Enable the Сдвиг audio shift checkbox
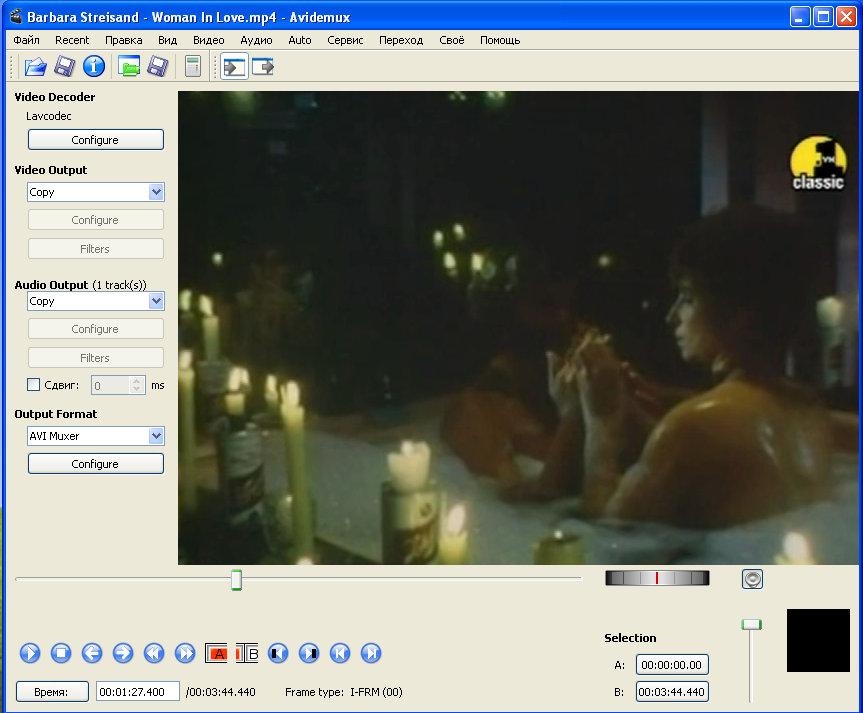 point(34,385)
